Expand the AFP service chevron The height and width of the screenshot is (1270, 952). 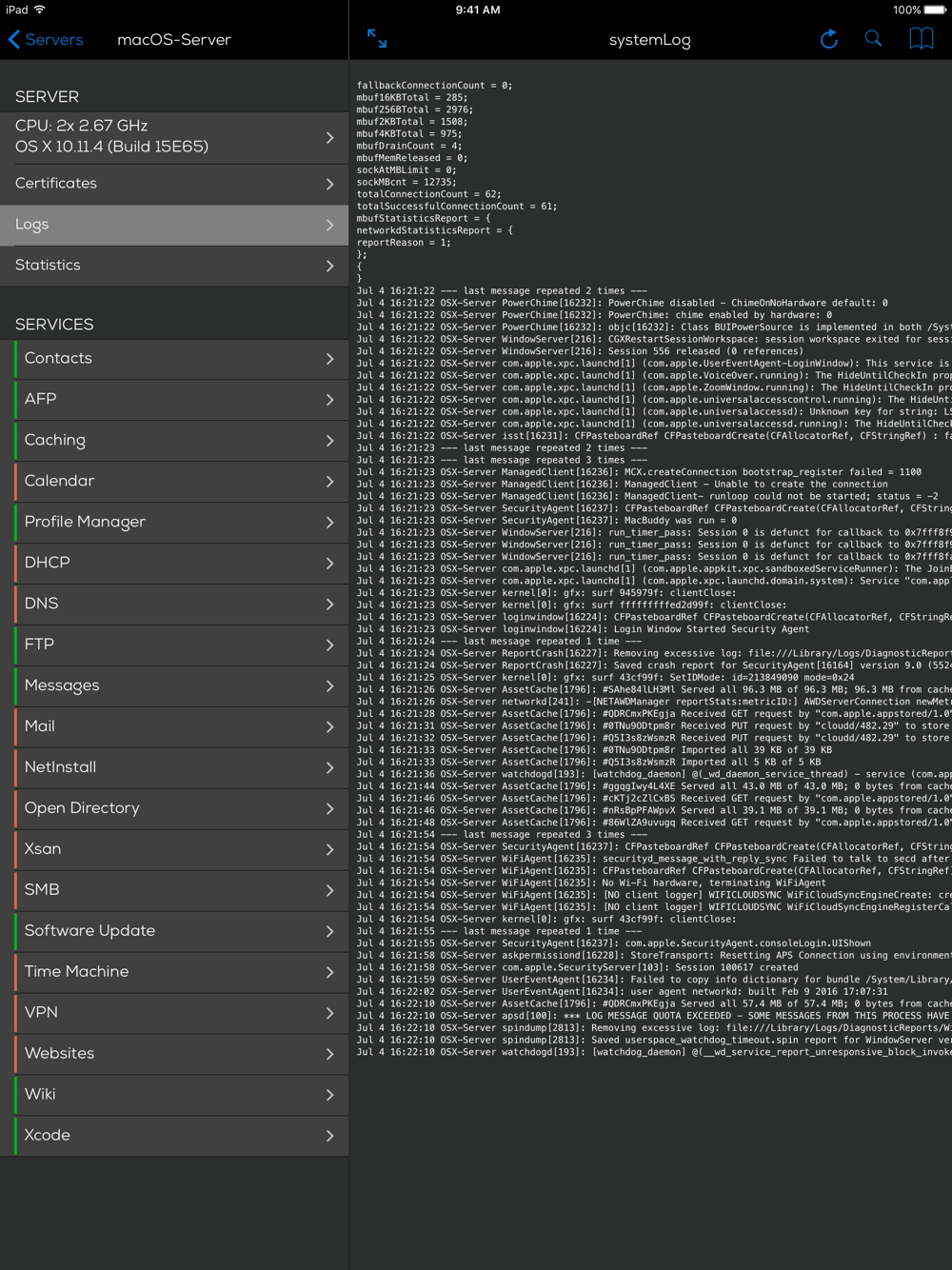329,400
